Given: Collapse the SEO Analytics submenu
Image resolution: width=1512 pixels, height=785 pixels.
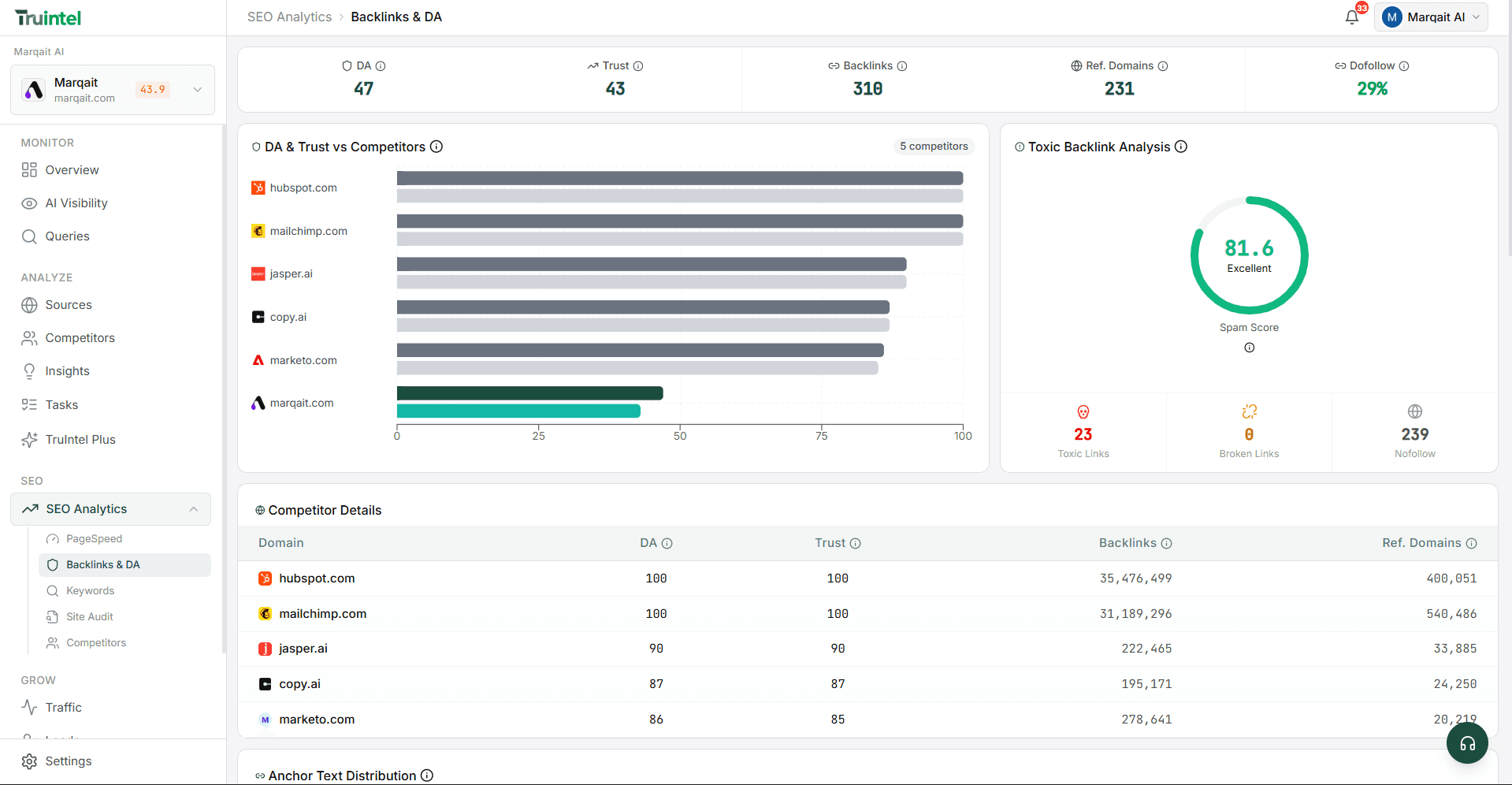Looking at the screenshot, I should pos(194,509).
